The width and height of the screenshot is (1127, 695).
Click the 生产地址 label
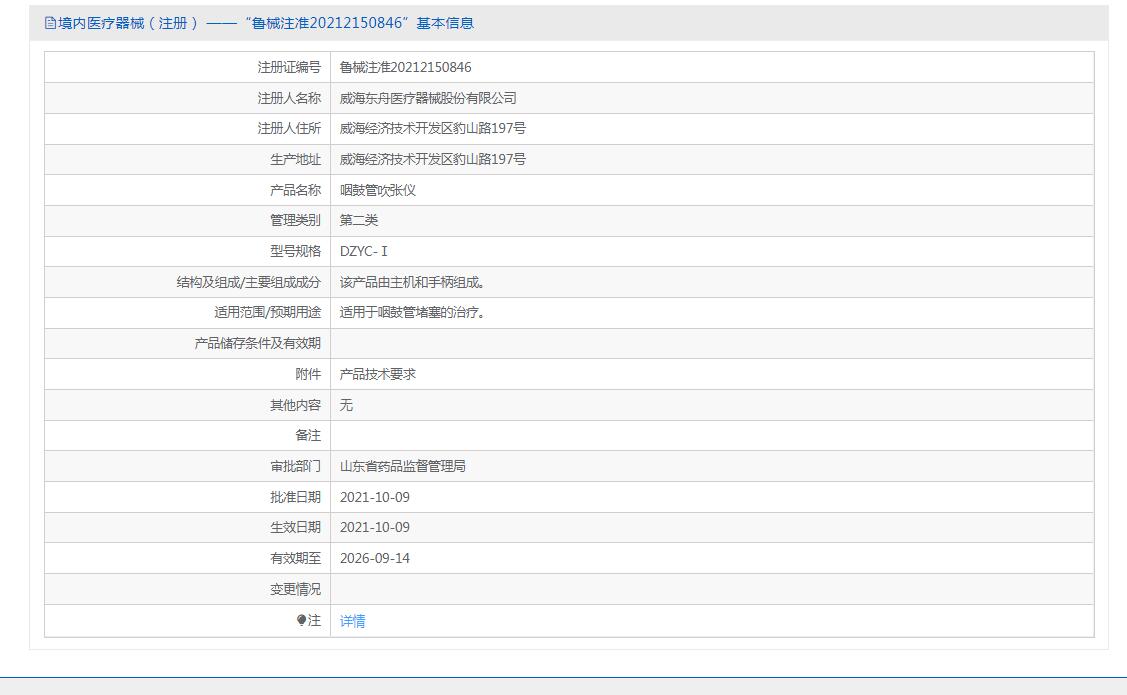pyautogui.click(x=295, y=160)
